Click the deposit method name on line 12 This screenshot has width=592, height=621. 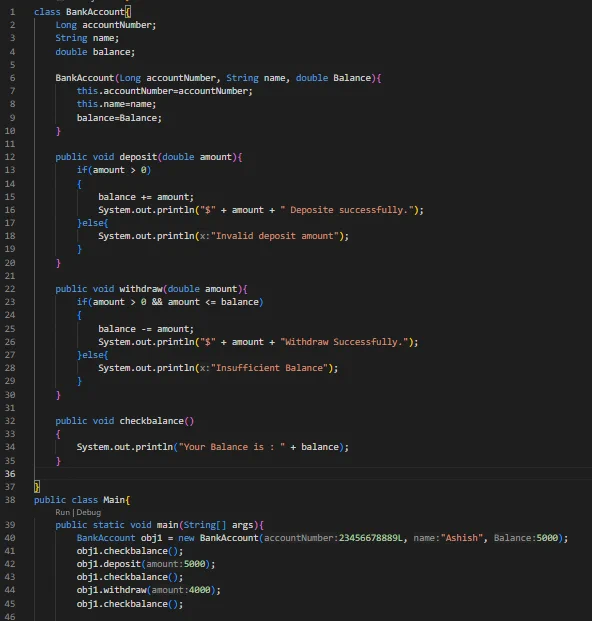(138, 157)
